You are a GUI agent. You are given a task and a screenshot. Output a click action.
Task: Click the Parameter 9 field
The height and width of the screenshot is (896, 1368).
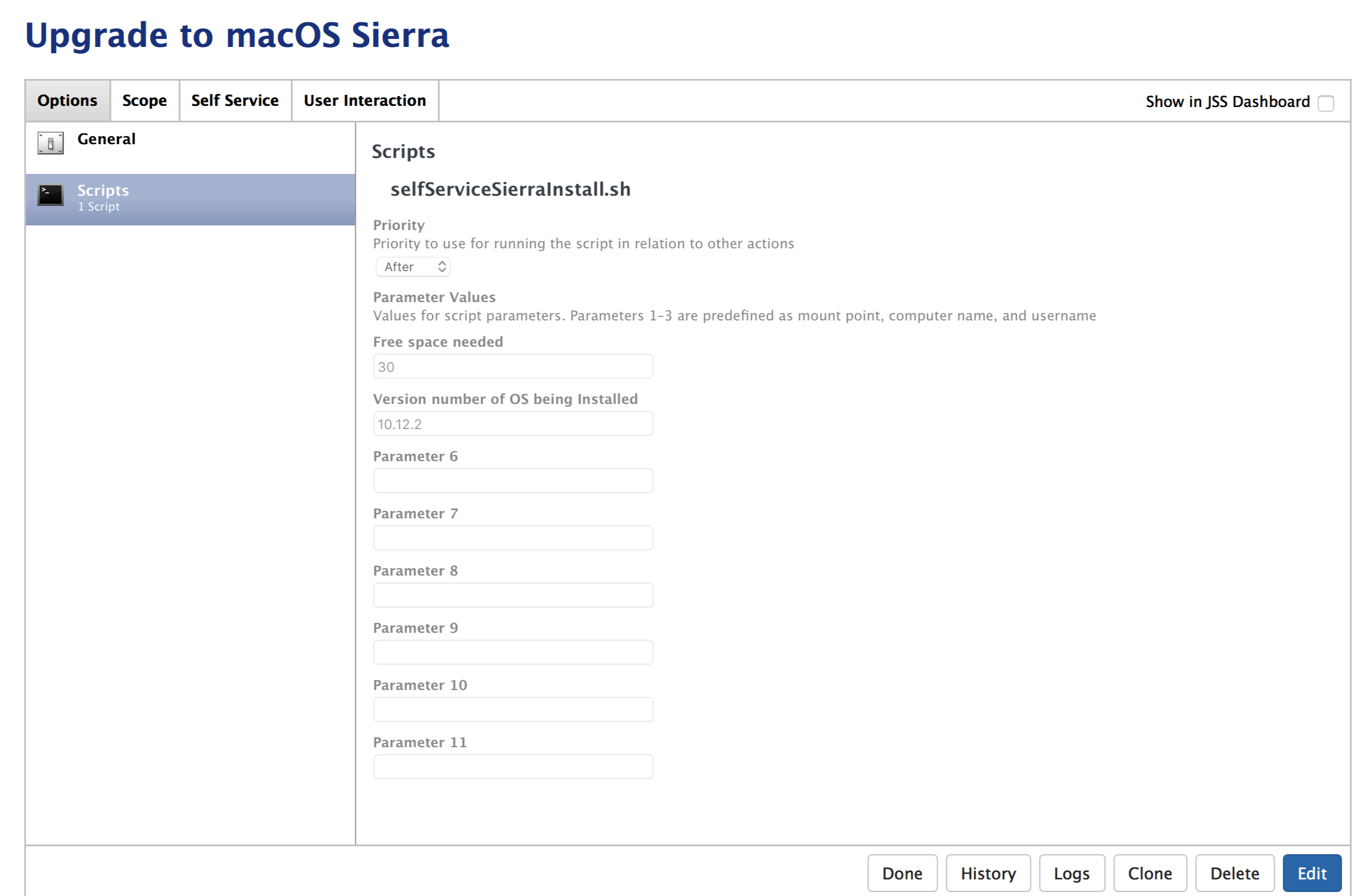pos(513,652)
